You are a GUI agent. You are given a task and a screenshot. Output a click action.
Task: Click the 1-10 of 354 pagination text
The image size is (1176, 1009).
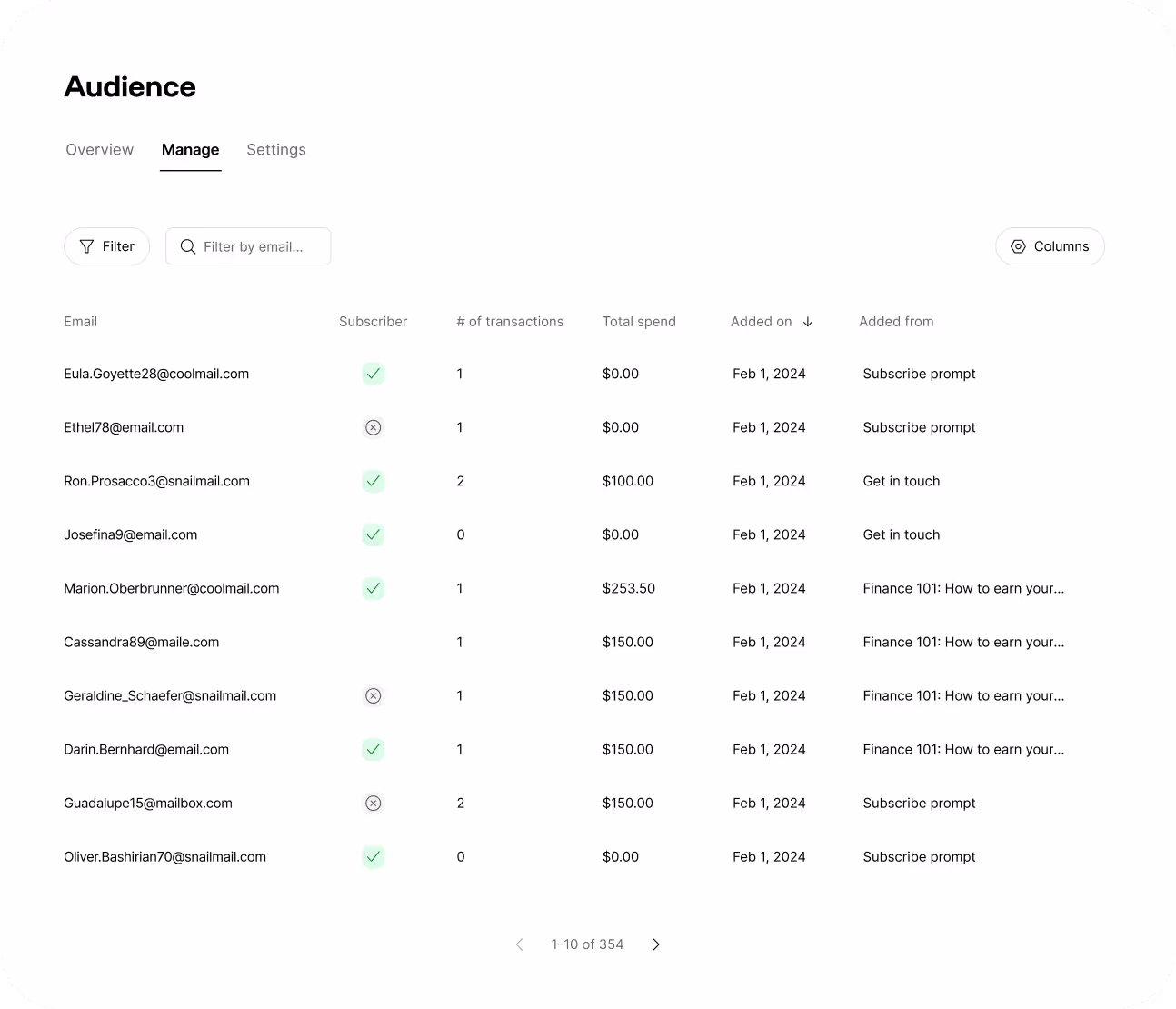point(587,944)
